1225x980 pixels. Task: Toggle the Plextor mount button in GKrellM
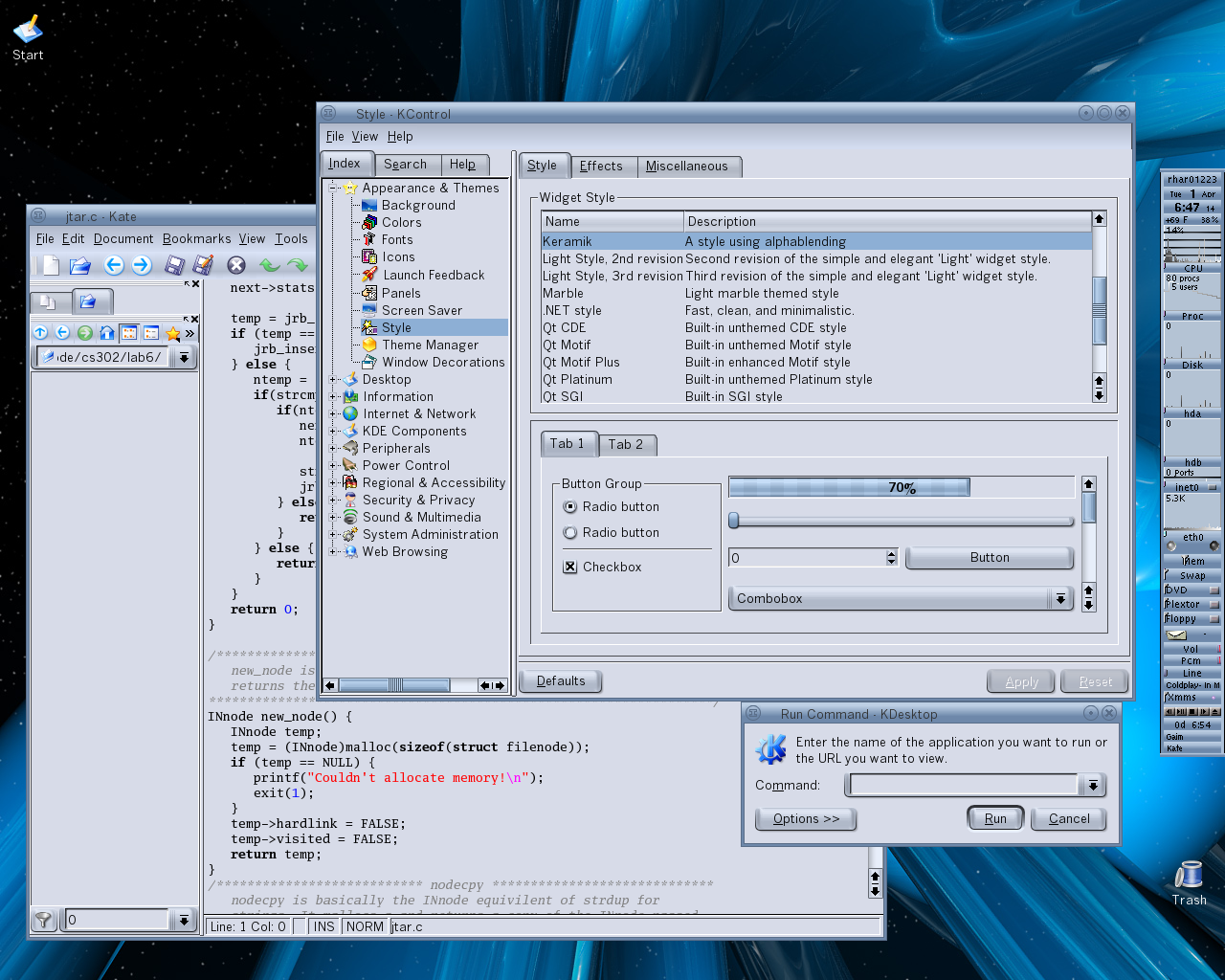pyautogui.click(x=1214, y=605)
